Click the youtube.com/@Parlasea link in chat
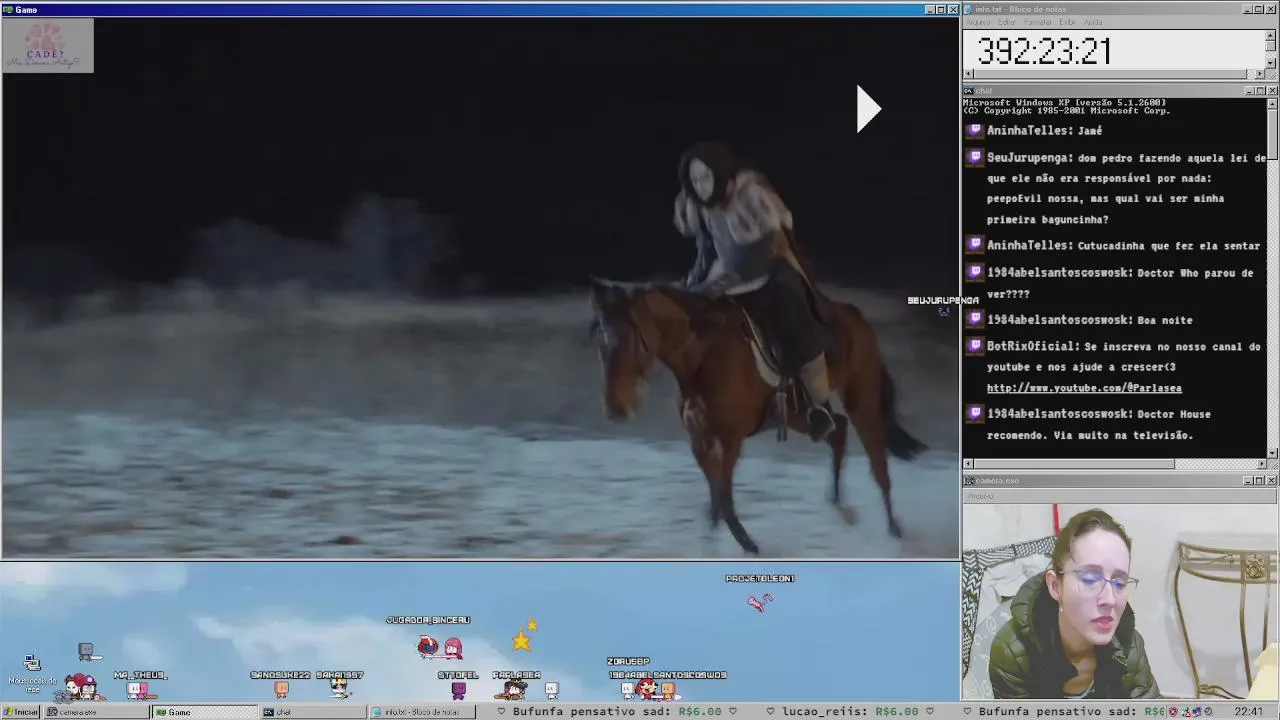Image resolution: width=1280 pixels, height=720 pixels. tap(1084, 388)
